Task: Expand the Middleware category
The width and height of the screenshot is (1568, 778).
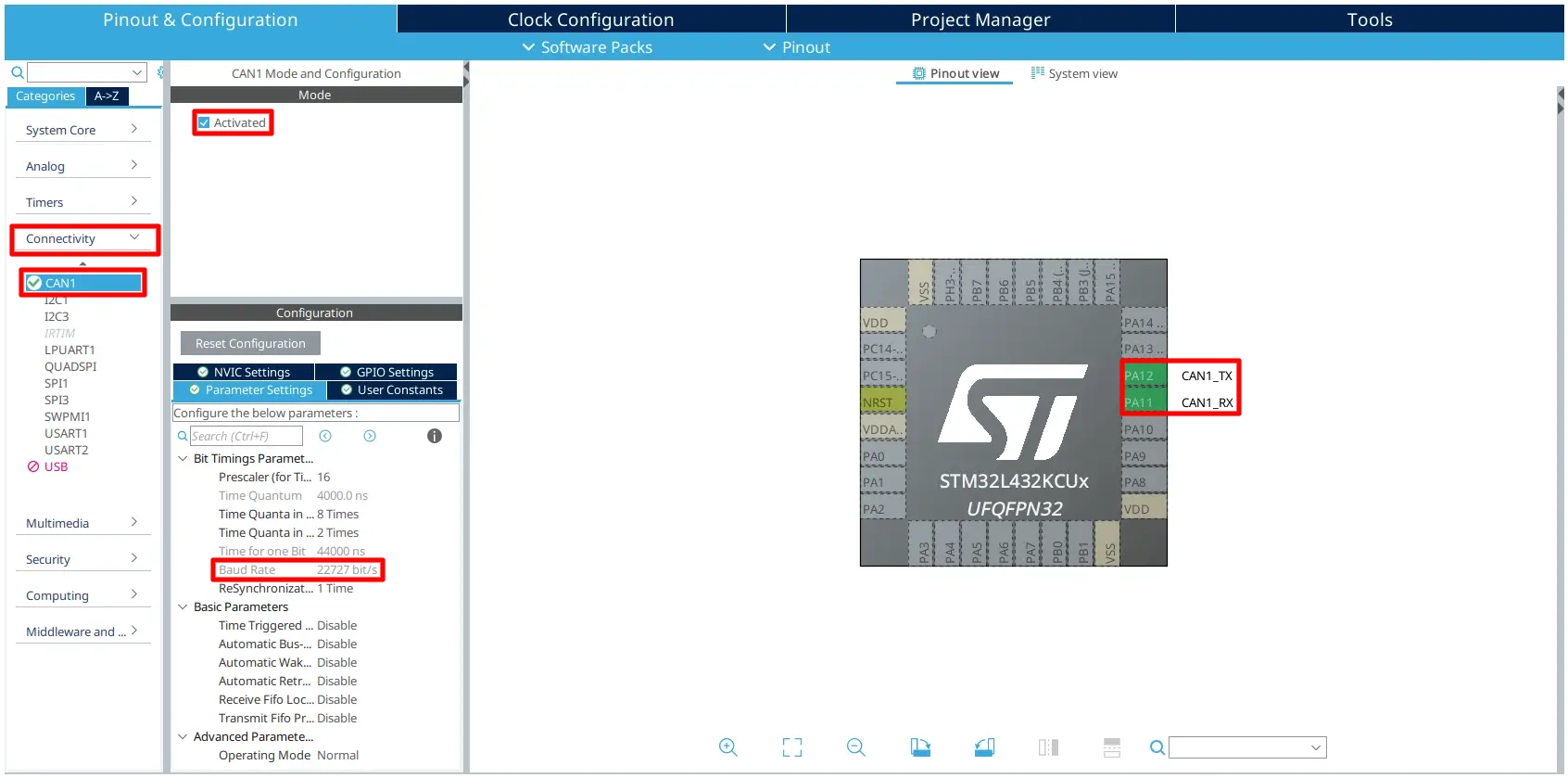Action: pos(82,631)
